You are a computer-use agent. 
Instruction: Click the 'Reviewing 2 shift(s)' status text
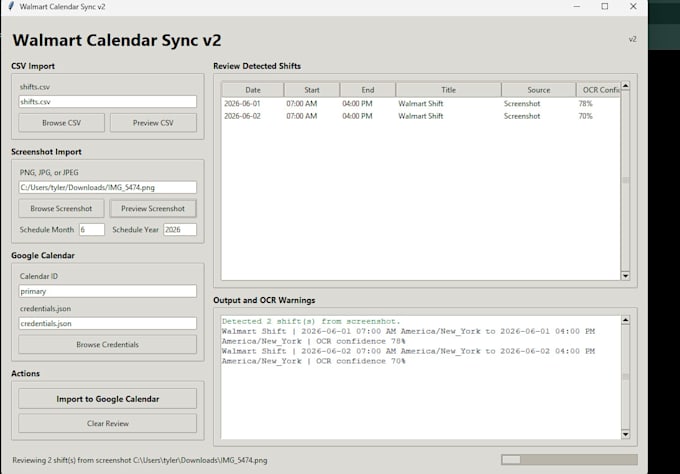tap(140, 460)
